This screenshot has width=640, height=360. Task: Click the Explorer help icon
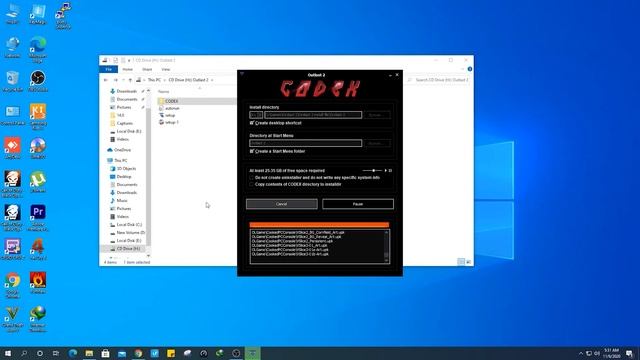(470, 69)
